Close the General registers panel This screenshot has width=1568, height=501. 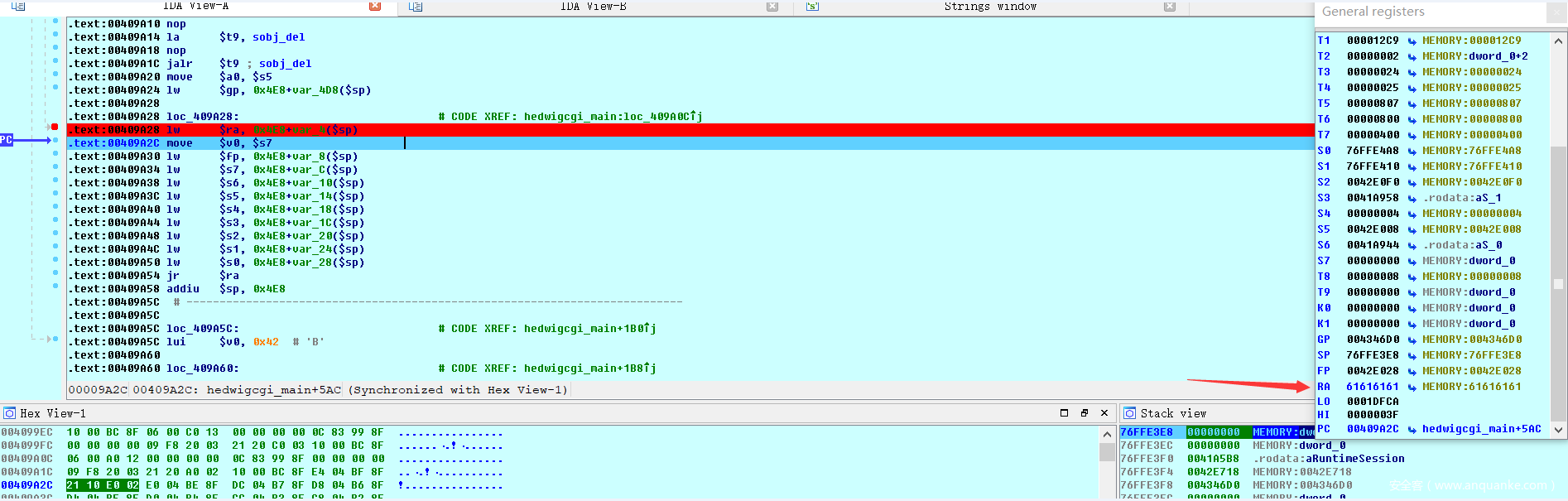(1556, 12)
